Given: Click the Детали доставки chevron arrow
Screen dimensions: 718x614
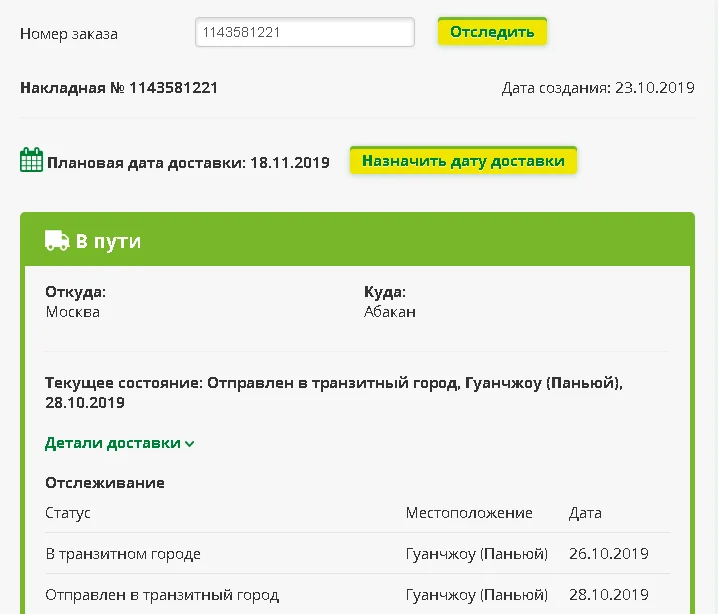Looking at the screenshot, I should click(x=190, y=444).
